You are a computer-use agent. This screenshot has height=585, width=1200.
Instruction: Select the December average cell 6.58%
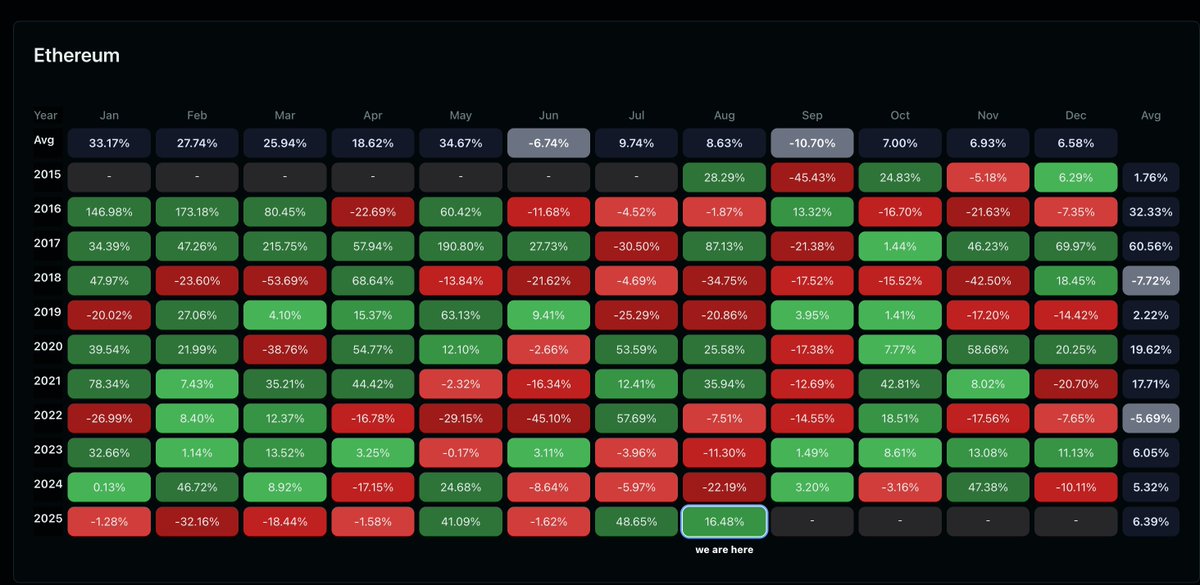[x=1076, y=144]
